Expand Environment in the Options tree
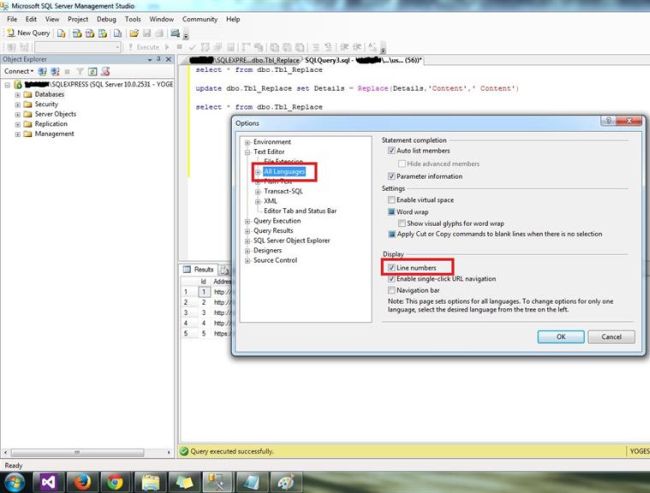The height and width of the screenshot is (493, 650). click(x=247, y=142)
